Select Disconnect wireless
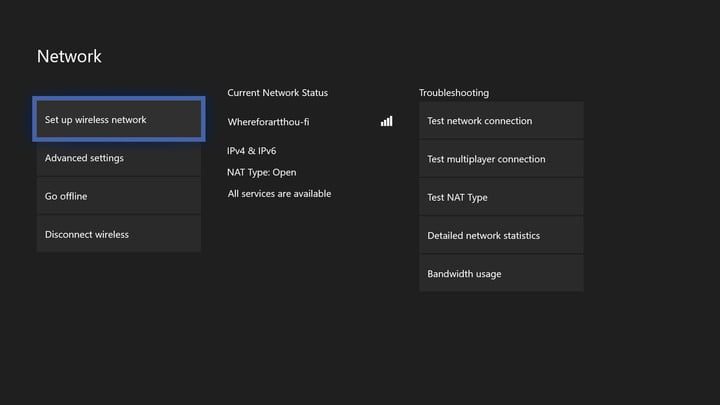Image resolution: width=720 pixels, height=405 pixels. [119, 234]
